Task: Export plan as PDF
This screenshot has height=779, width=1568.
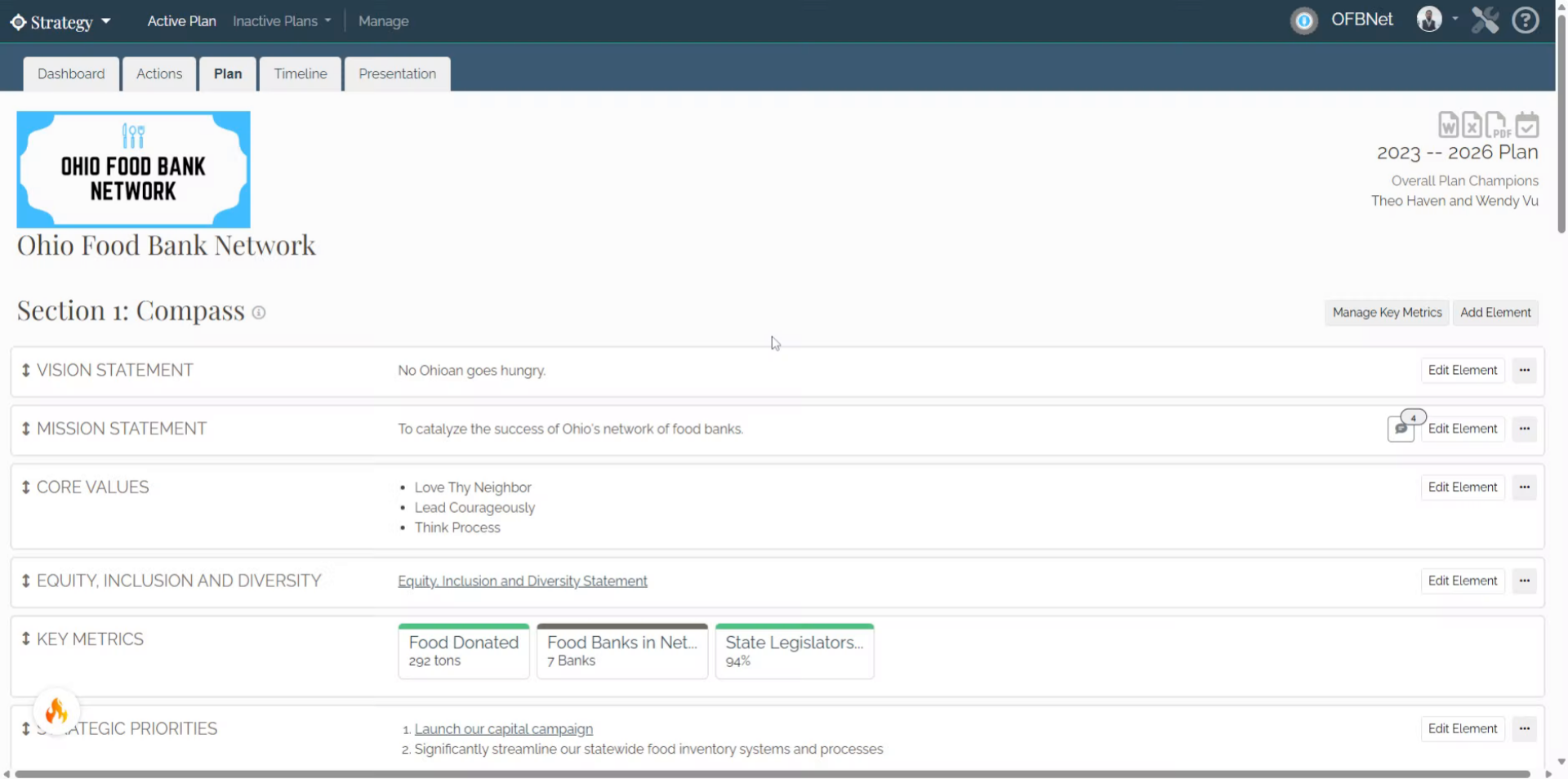Action: click(x=1497, y=125)
